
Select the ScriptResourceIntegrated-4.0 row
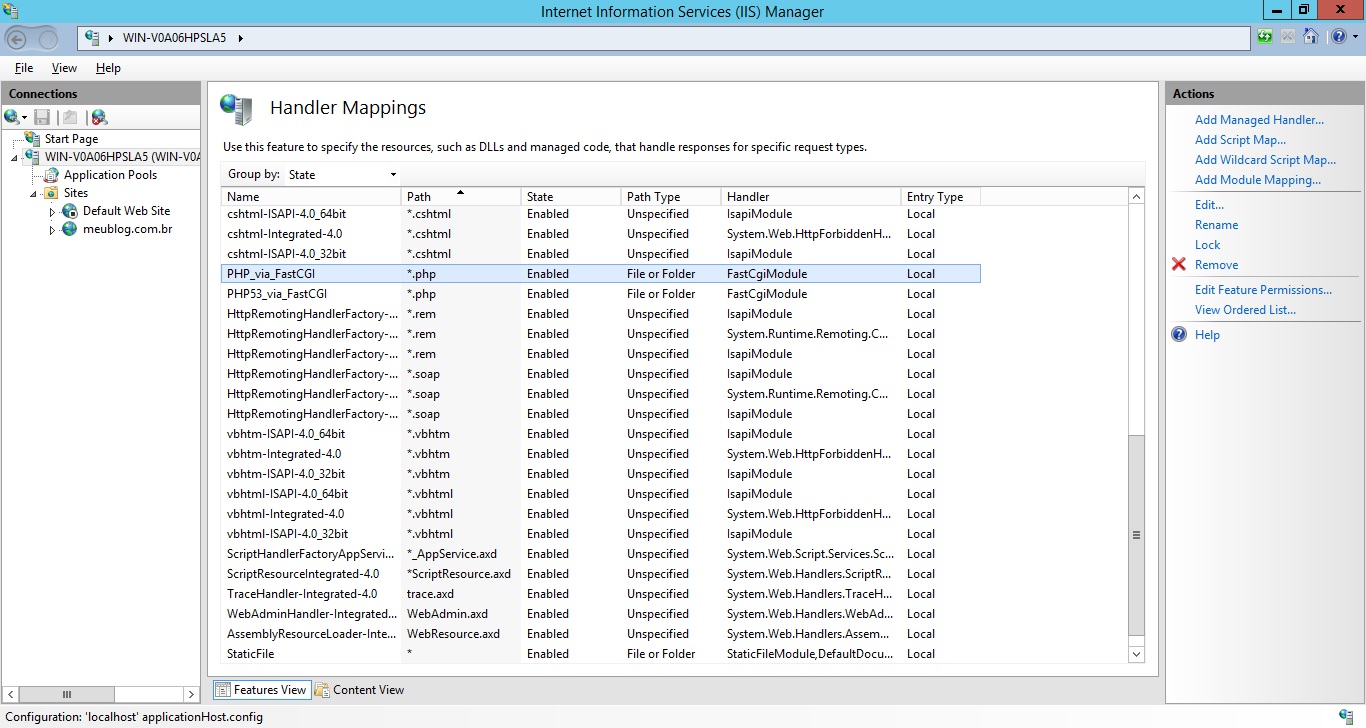coord(601,574)
